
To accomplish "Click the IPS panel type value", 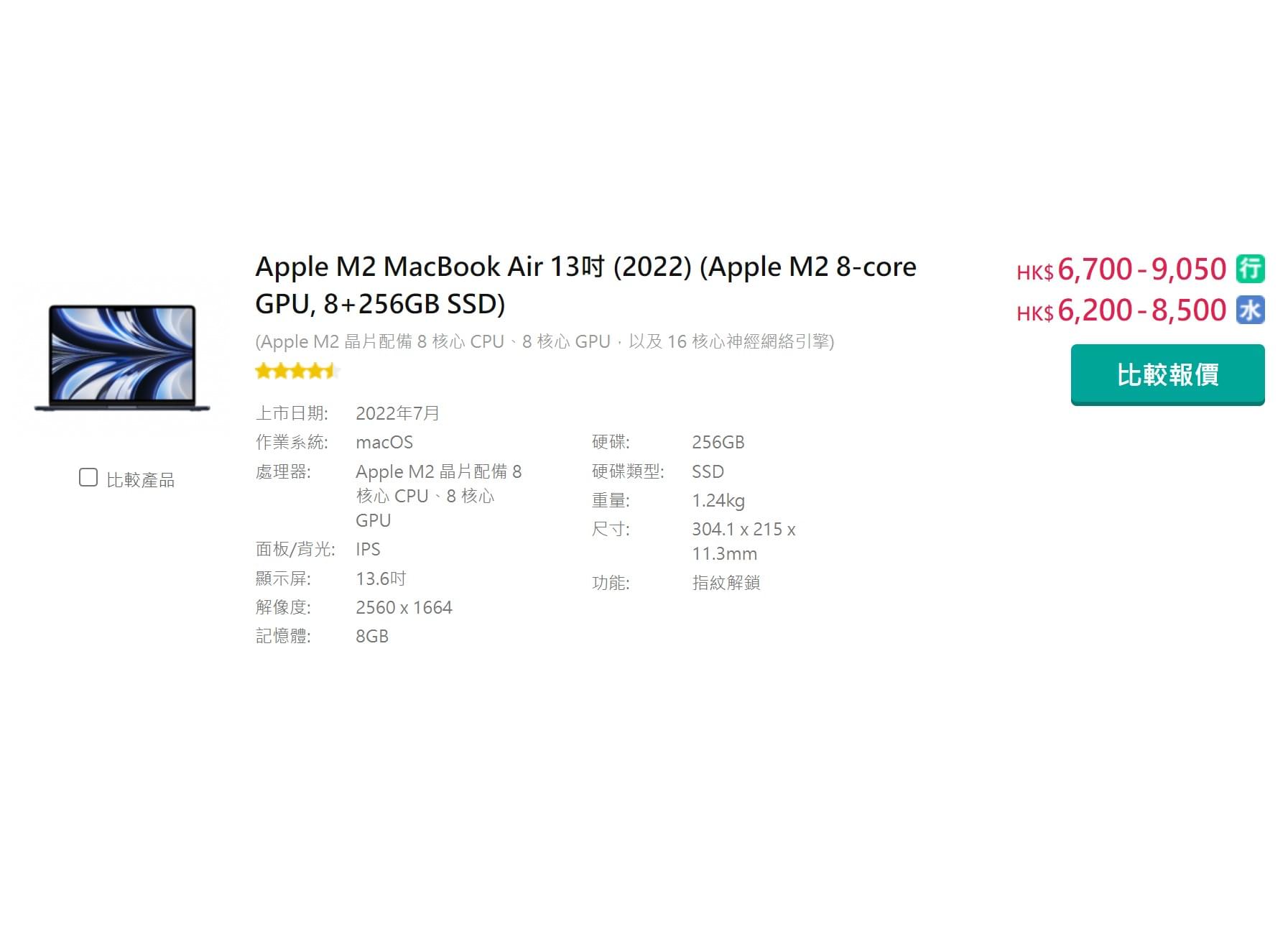I will [x=368, y=550].
